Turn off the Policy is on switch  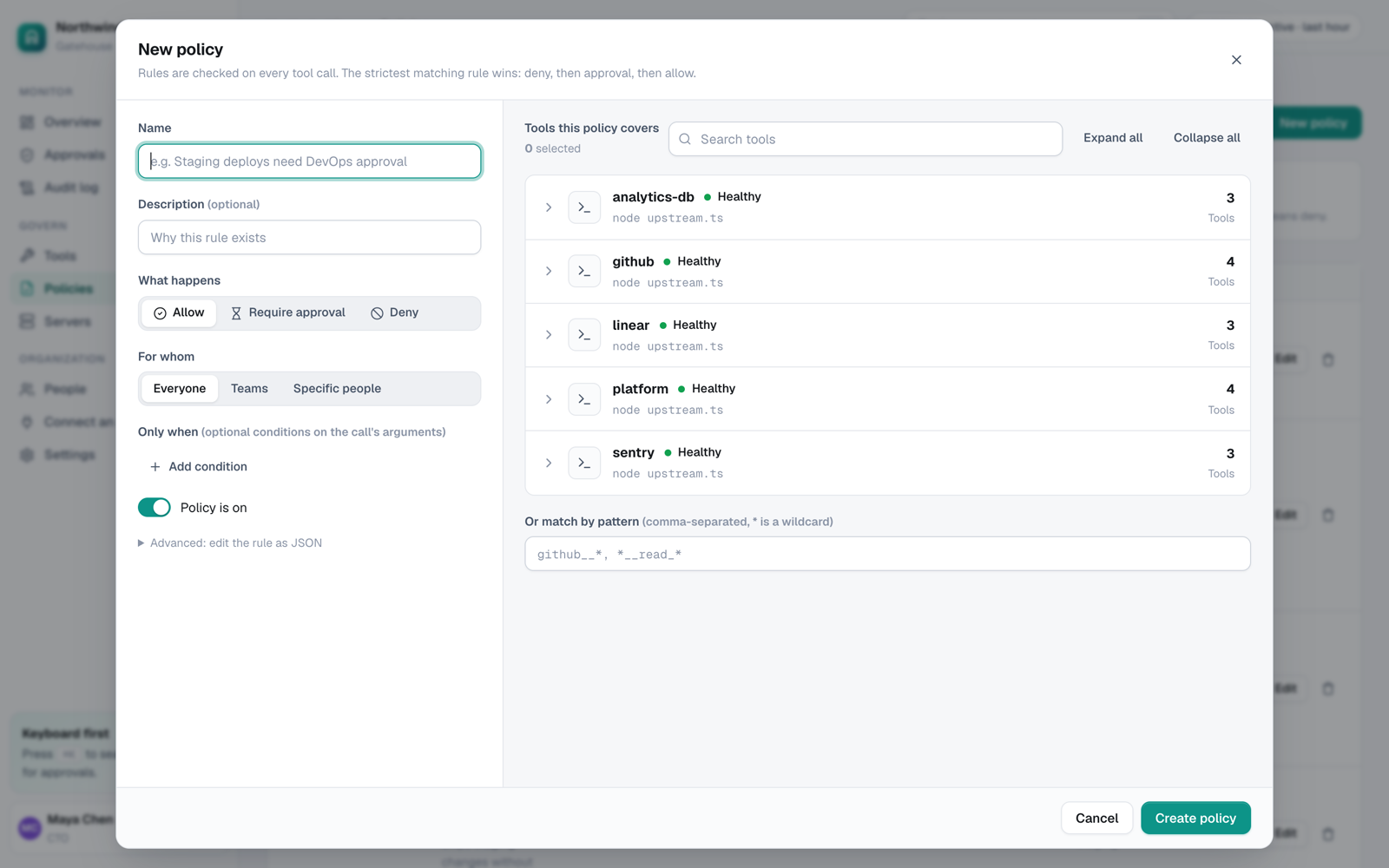[x=155, y=508]
